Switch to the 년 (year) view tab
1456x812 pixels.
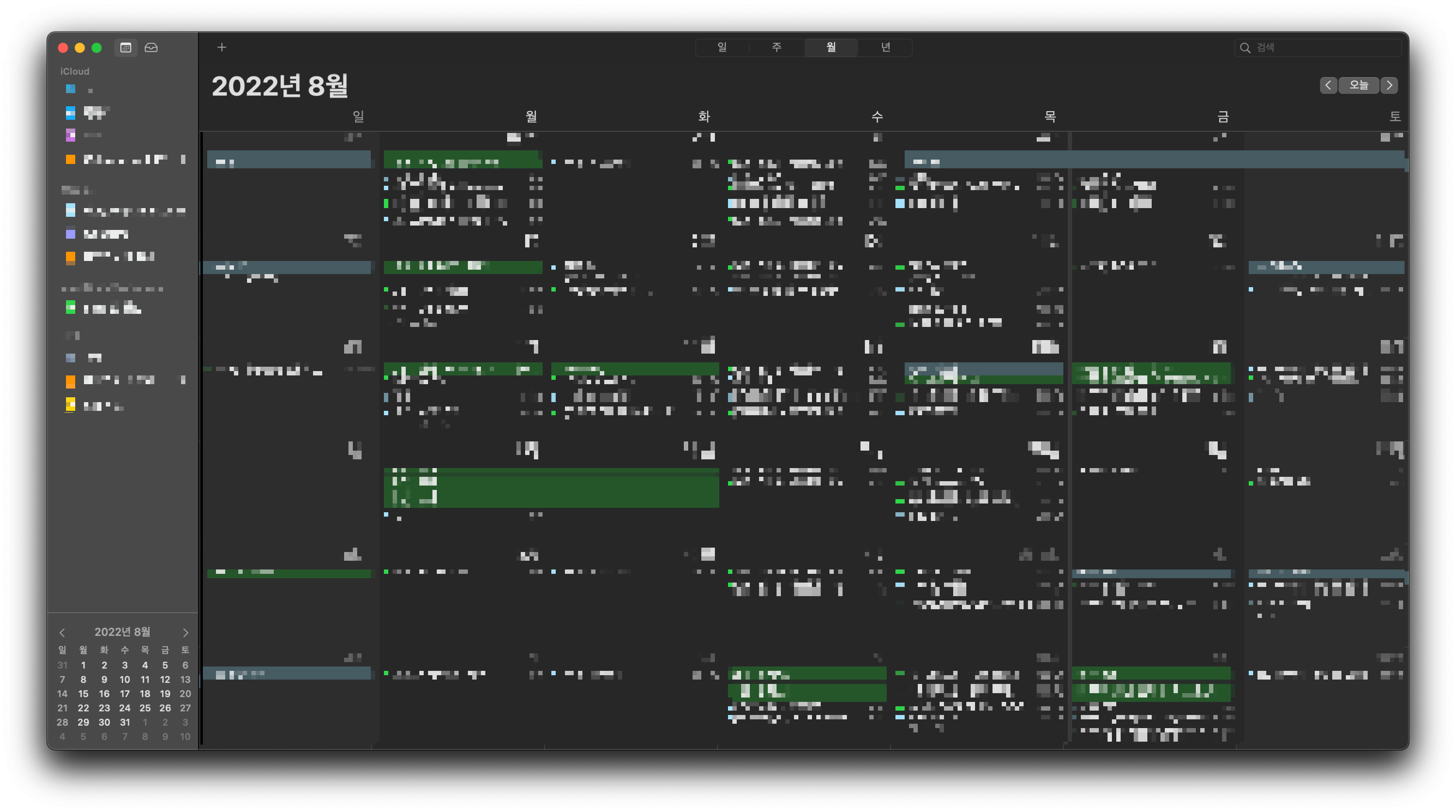[x=885, y=48]
